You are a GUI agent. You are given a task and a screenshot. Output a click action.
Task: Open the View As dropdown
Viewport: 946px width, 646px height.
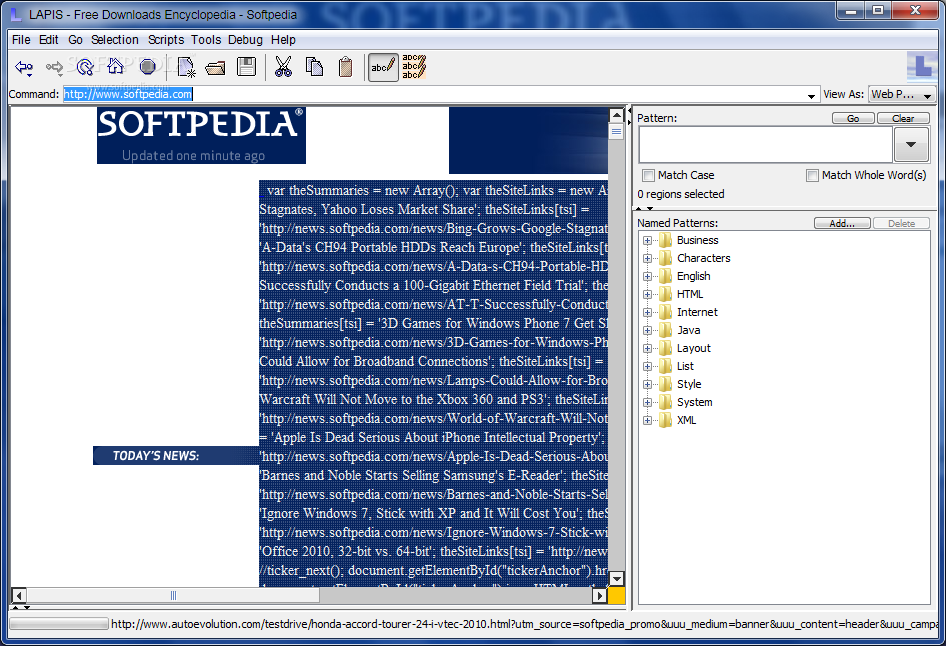(x=902, y=94)
